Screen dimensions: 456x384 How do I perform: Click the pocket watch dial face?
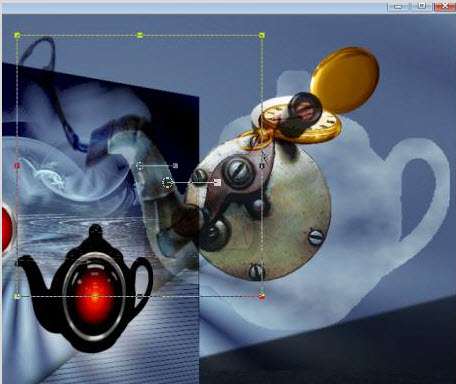300,122
